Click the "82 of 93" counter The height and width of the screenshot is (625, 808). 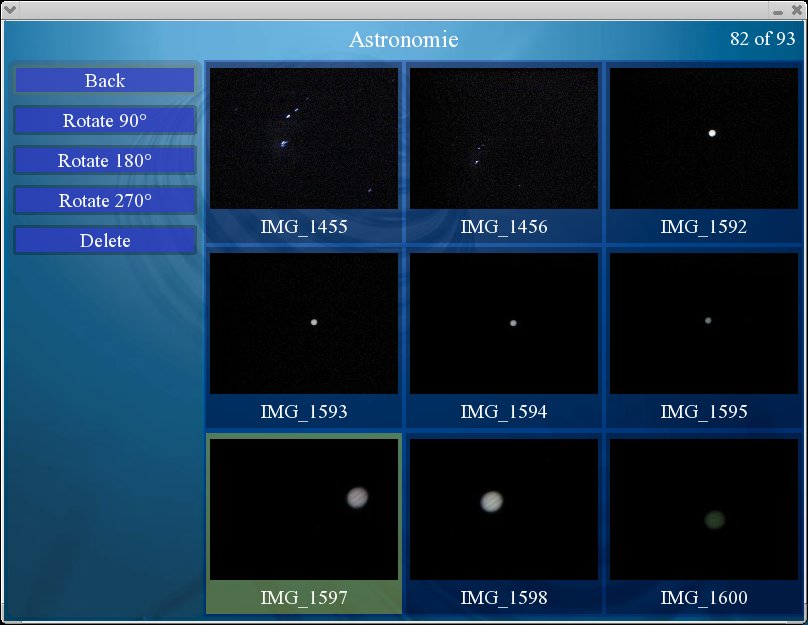point(763,39)
